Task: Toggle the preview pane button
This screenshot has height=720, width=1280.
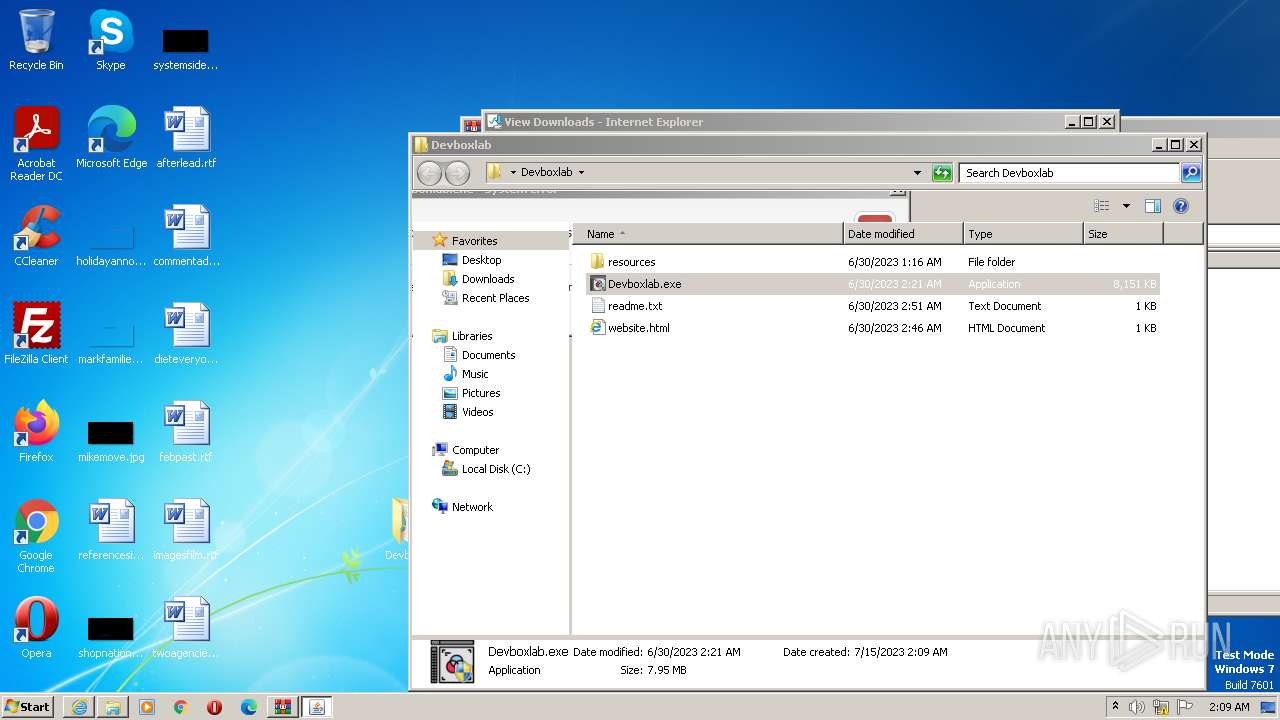Action: click(1152, 206)
